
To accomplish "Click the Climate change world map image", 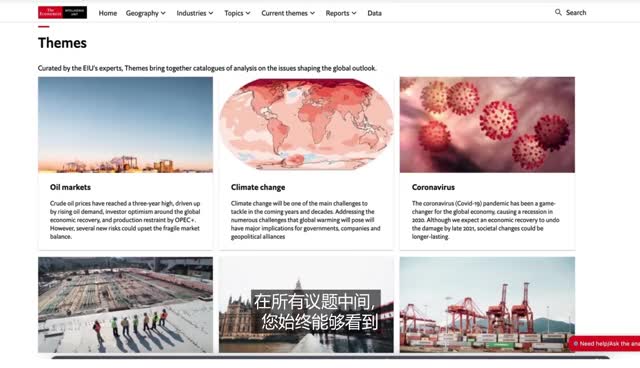I will 306,125.
